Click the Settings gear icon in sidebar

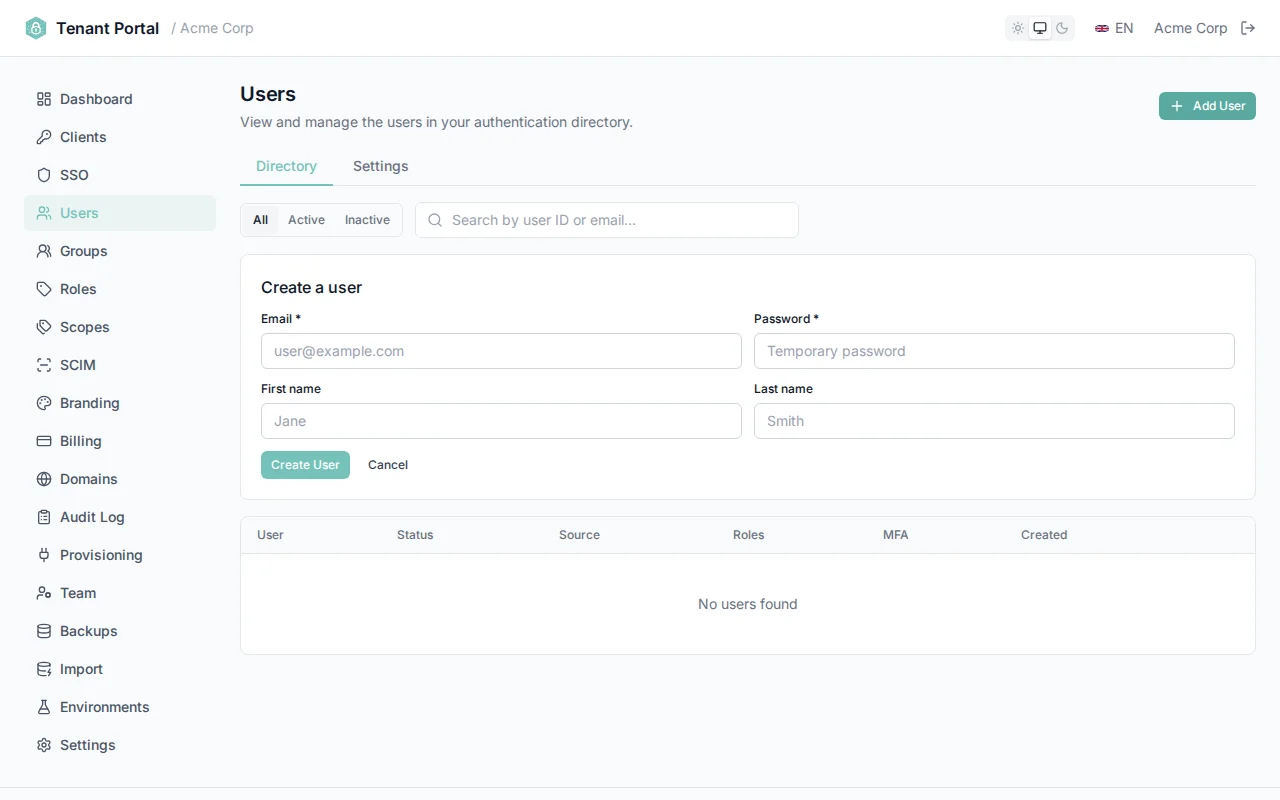pyautogui.click(x=44, y=745)
